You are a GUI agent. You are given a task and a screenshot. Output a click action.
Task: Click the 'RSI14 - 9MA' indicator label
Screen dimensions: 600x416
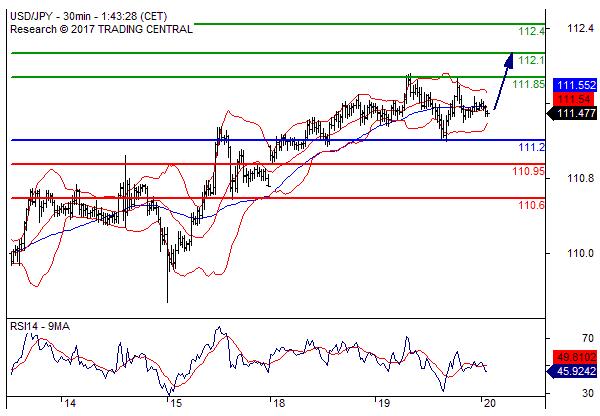coord(40,326)
